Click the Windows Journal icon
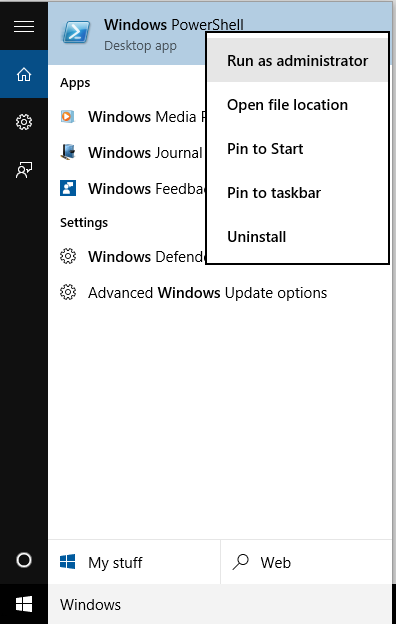Screen dimensions: 396x624 (68, 152)
